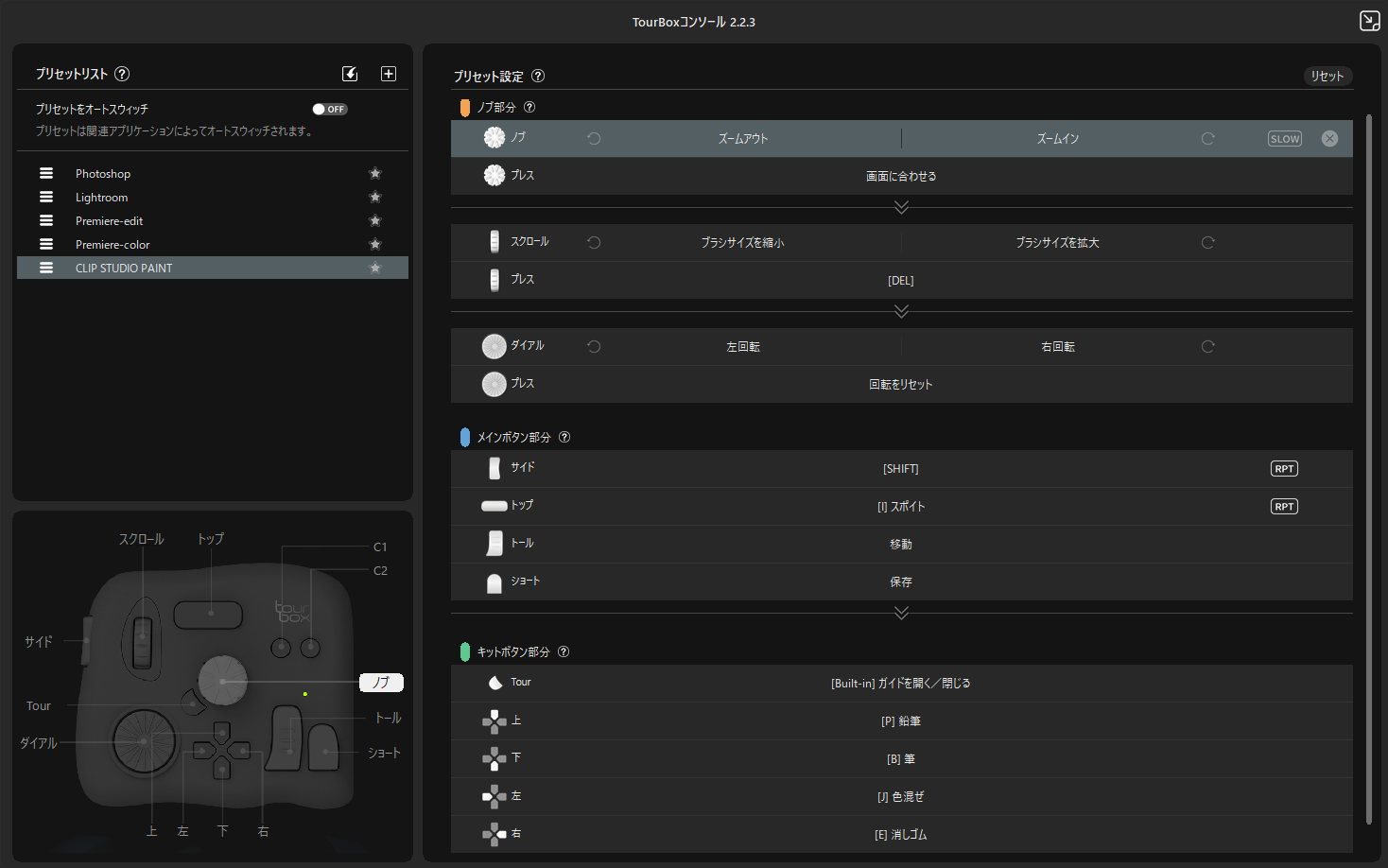Click the favorite star for Photoshop preset
Viewport: 1388px width, 868px height.
[375, 173]
